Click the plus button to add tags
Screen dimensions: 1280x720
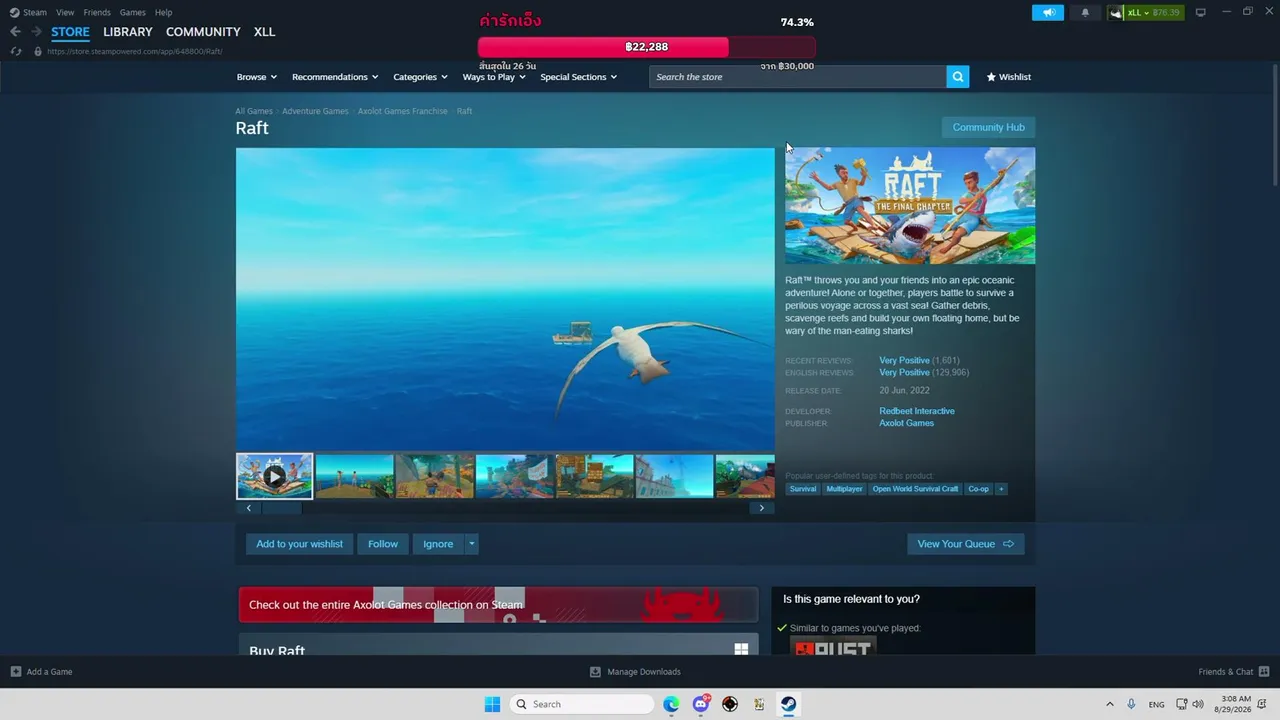click(x=1000, y=489)
